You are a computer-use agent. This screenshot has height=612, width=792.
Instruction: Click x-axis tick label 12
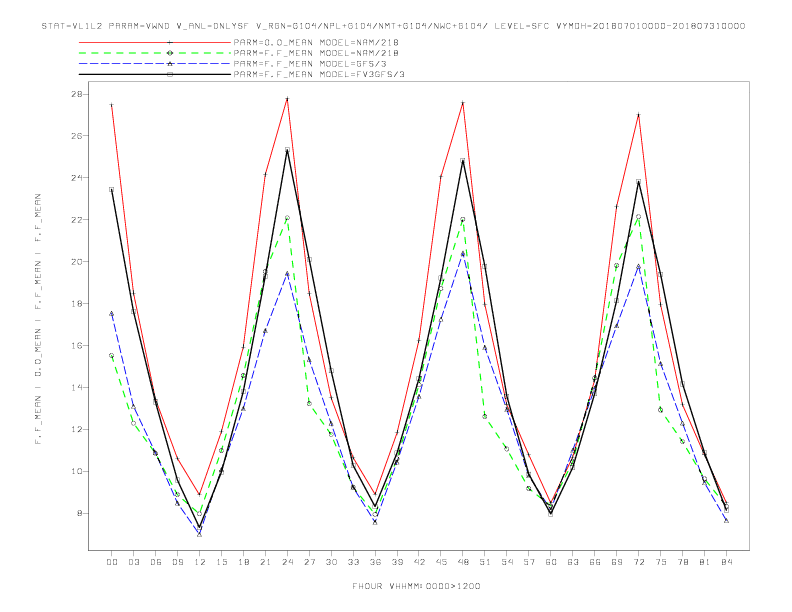point(200,562)
